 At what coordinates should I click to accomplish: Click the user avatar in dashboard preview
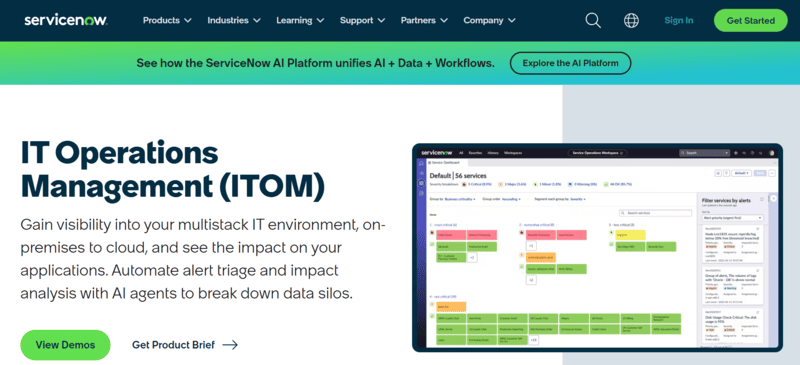(x=771, y=153)
